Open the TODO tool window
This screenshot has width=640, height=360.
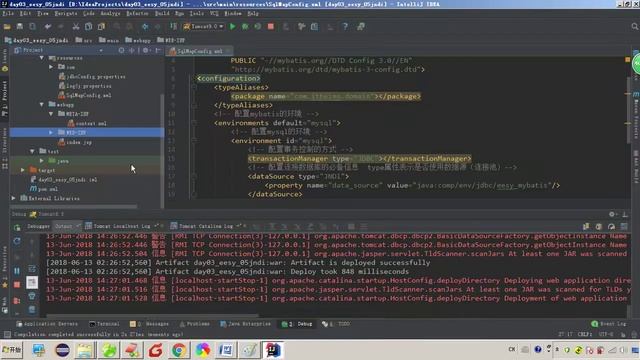point(336,324)
